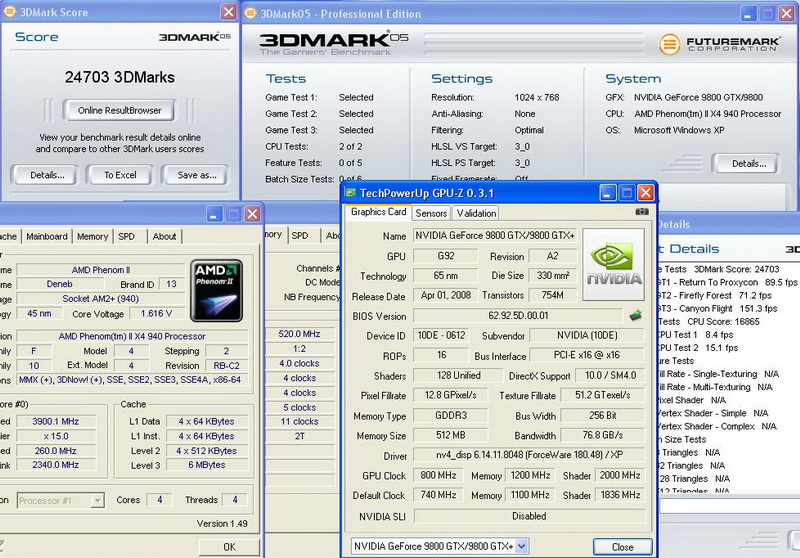Click the 520.0 MHz memory frequency value
Viewport: 800px width, 558px height.
pyautogui.click(x=299, y=334)
